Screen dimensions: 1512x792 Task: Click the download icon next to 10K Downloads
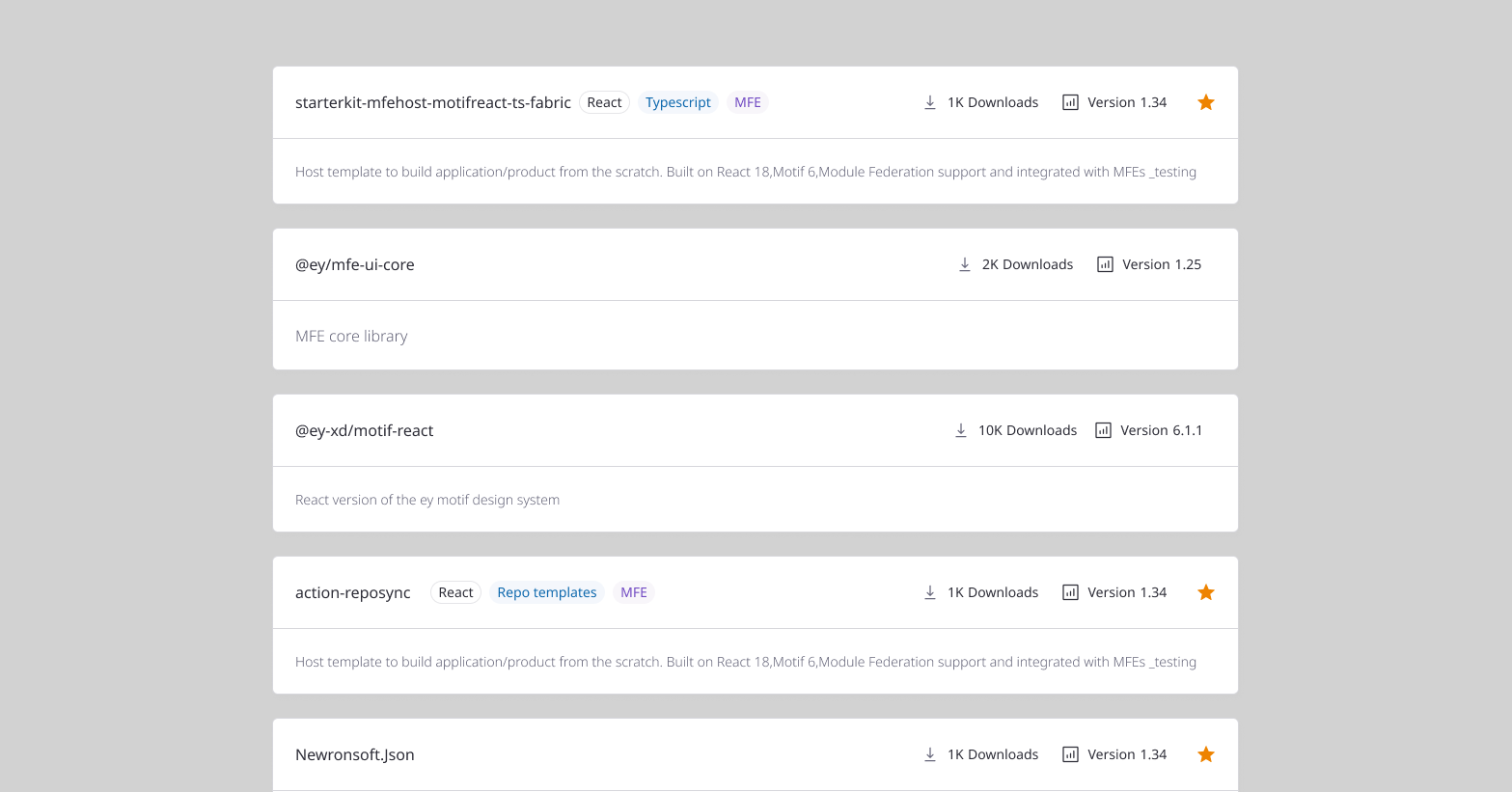(x=961, y=429)
